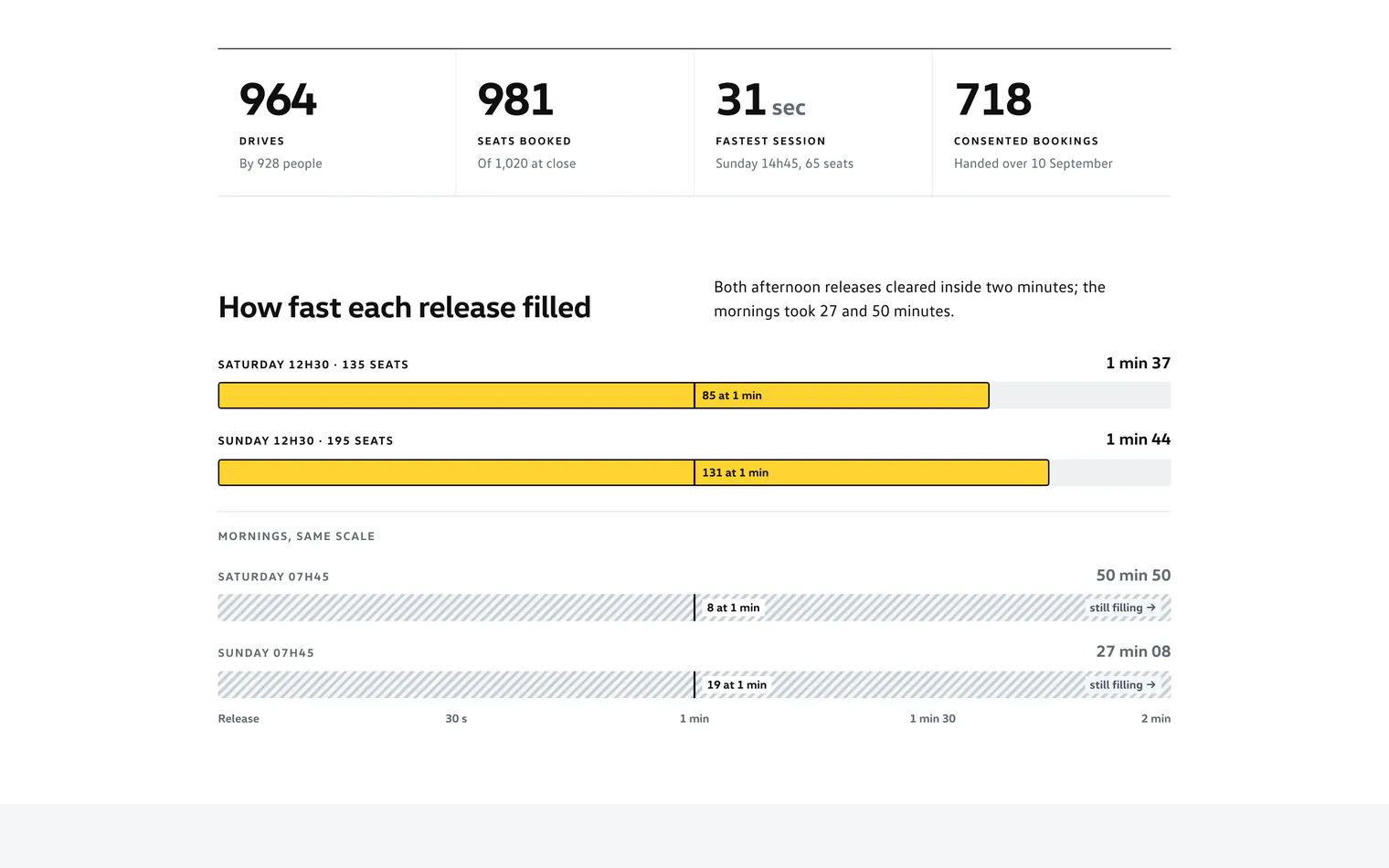Viewport: 1389px width, 868px height.
Task: Select the '27 min 08' duration
Action: [1133, 651]
